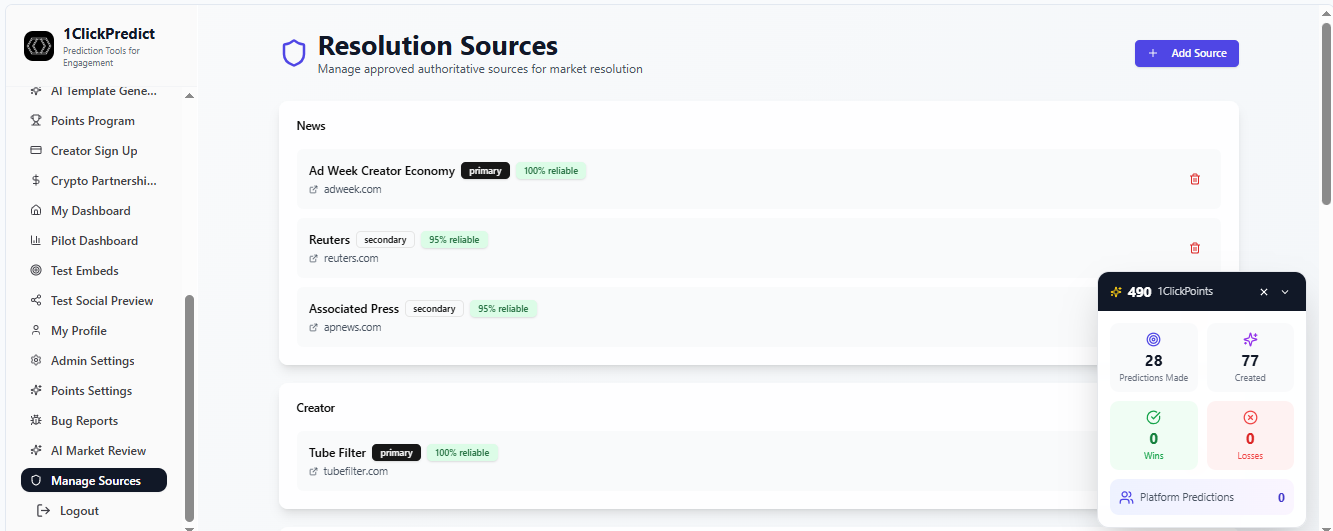Image resolution: width=1333 pixels, height=531 pixels.
Task: Click the primary badge on Ad Week
Action: 485,171
